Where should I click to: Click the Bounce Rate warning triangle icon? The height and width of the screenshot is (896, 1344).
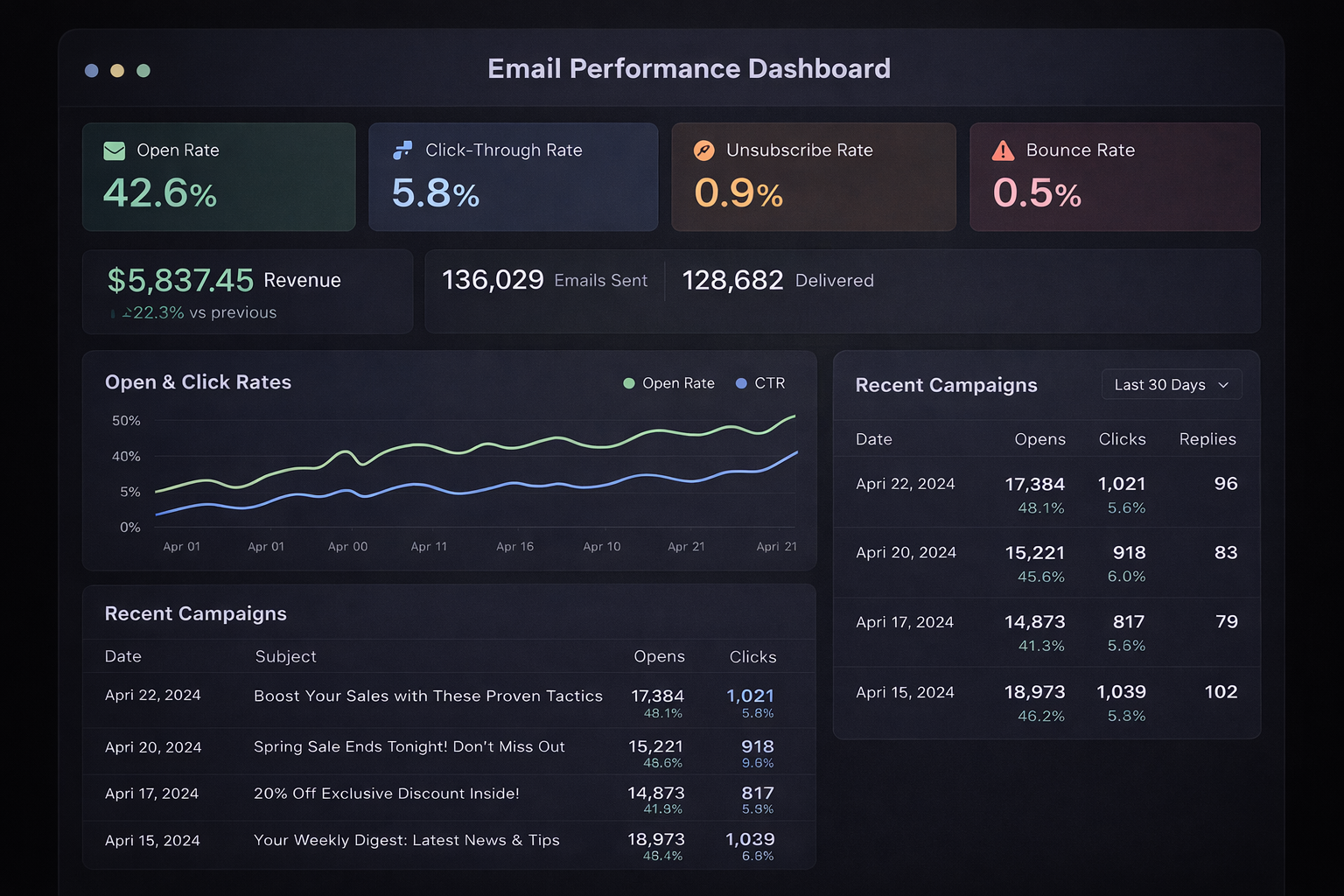1003,150
